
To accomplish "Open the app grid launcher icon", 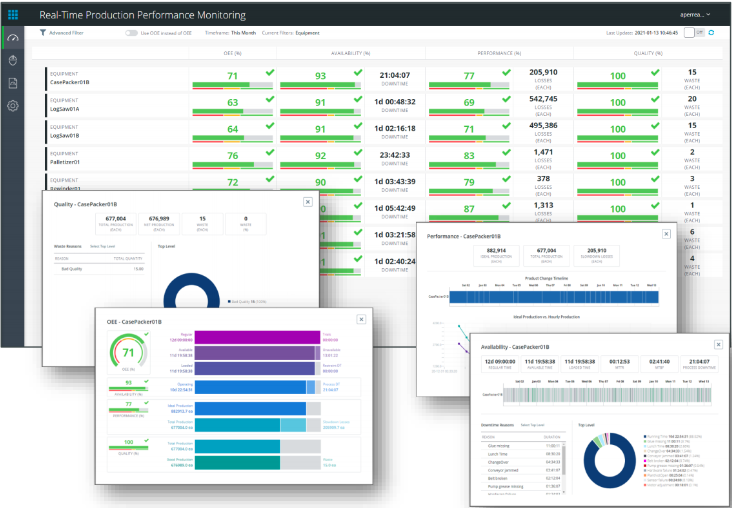I will pyautogui.click(x=14, y=15).
